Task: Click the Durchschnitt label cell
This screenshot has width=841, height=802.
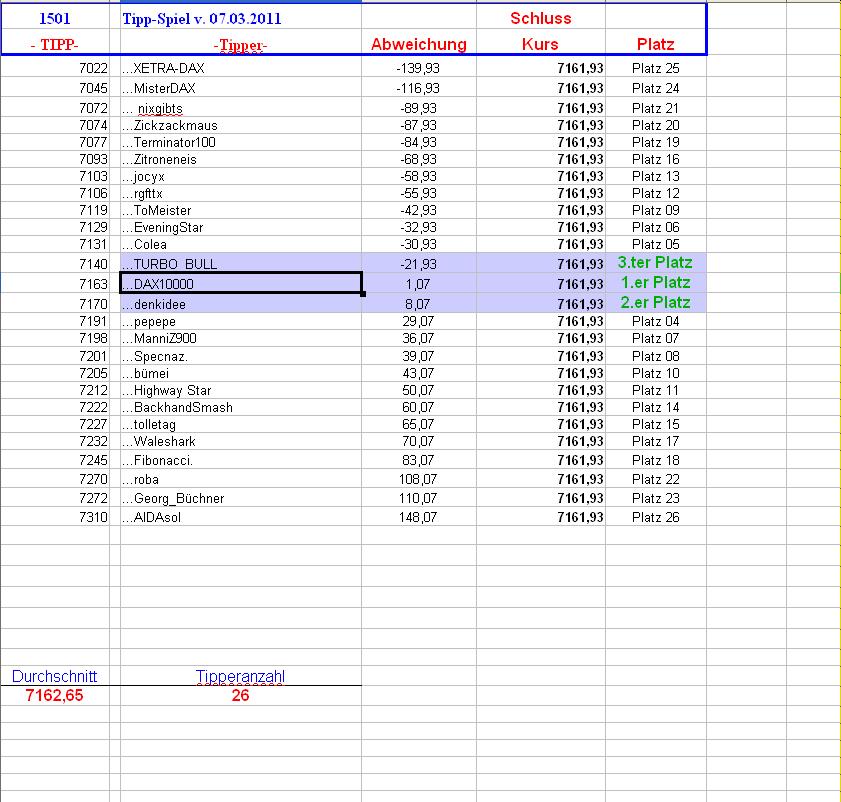Action: point(55,676)
